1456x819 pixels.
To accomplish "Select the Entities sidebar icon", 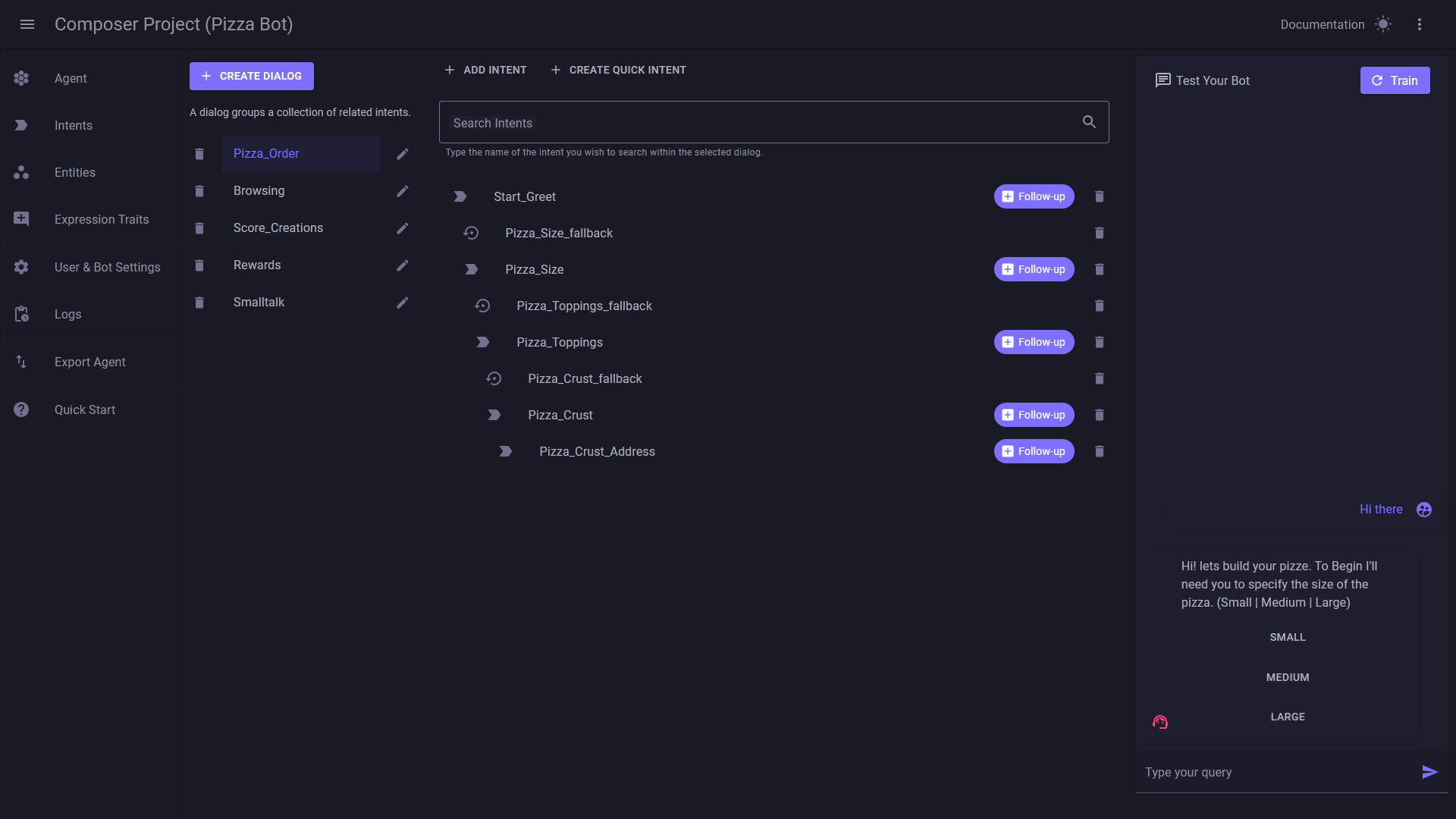I will click(20, 172).
